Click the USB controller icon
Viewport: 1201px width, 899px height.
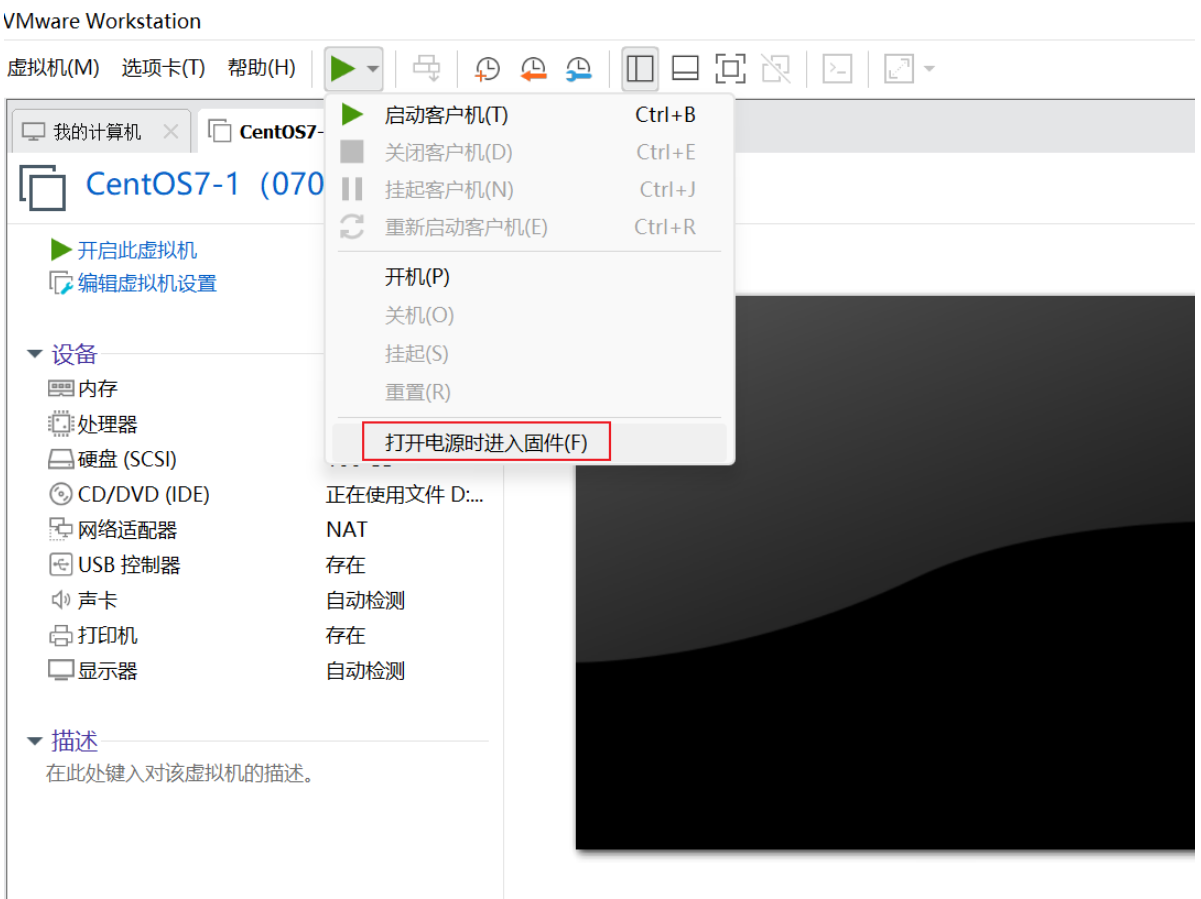coord(61,565)
